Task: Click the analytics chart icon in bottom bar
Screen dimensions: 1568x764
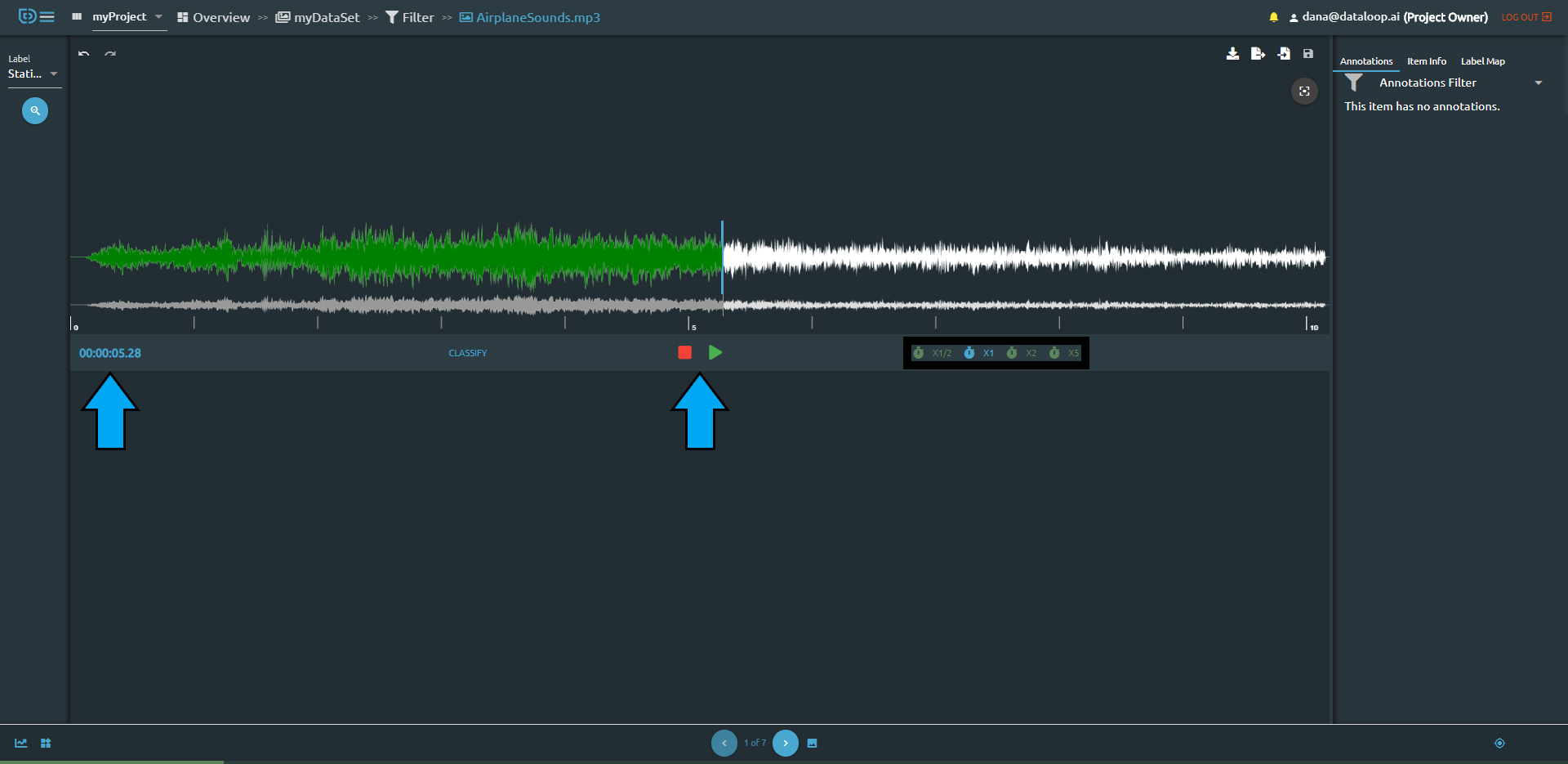Action: [20, 744]
